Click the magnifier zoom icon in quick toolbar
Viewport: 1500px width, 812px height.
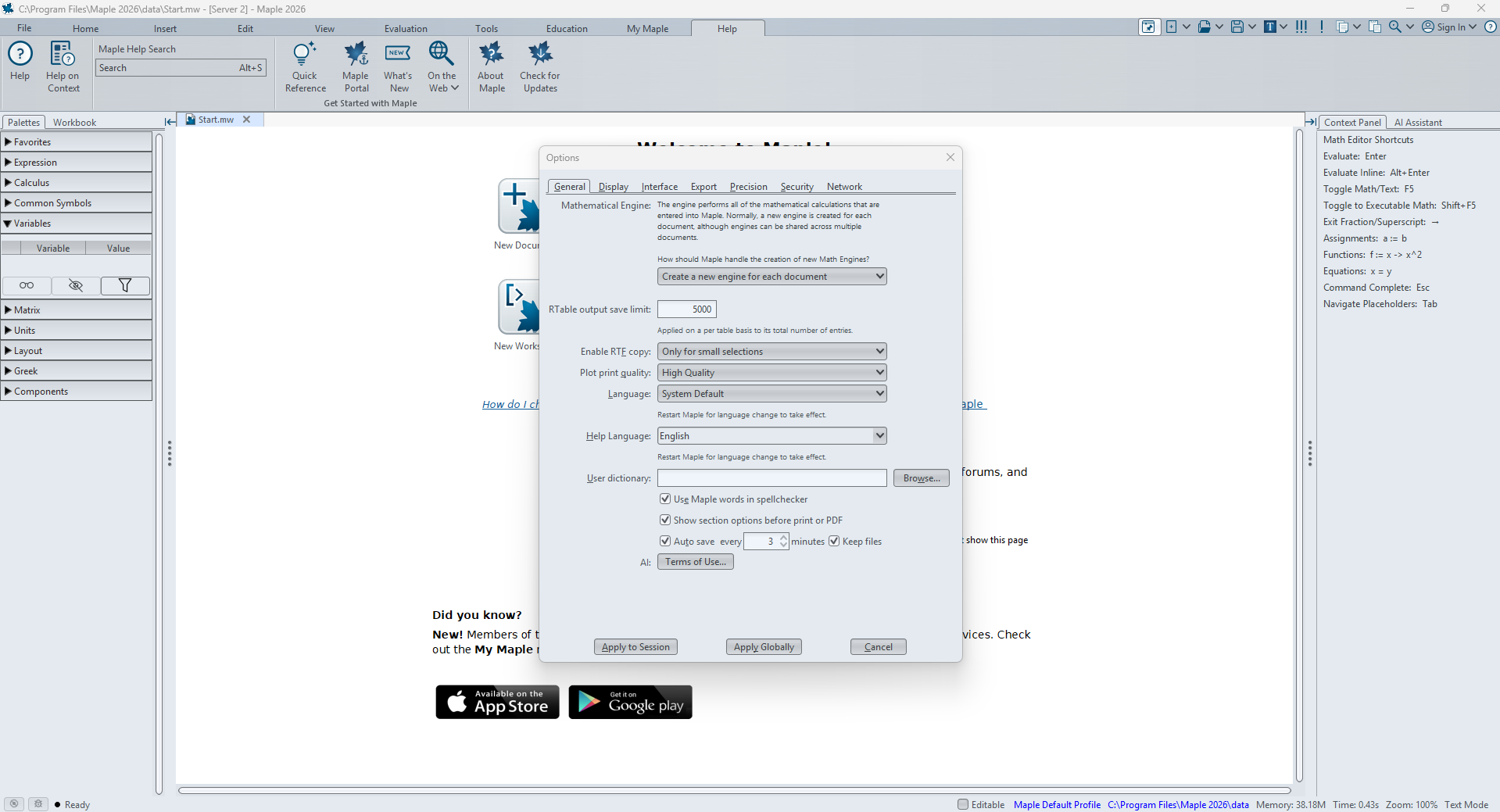click(x=1395, y=27)
